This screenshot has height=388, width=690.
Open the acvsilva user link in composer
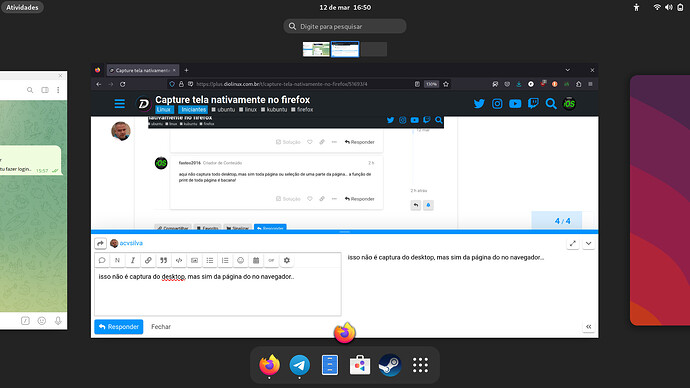131,243
